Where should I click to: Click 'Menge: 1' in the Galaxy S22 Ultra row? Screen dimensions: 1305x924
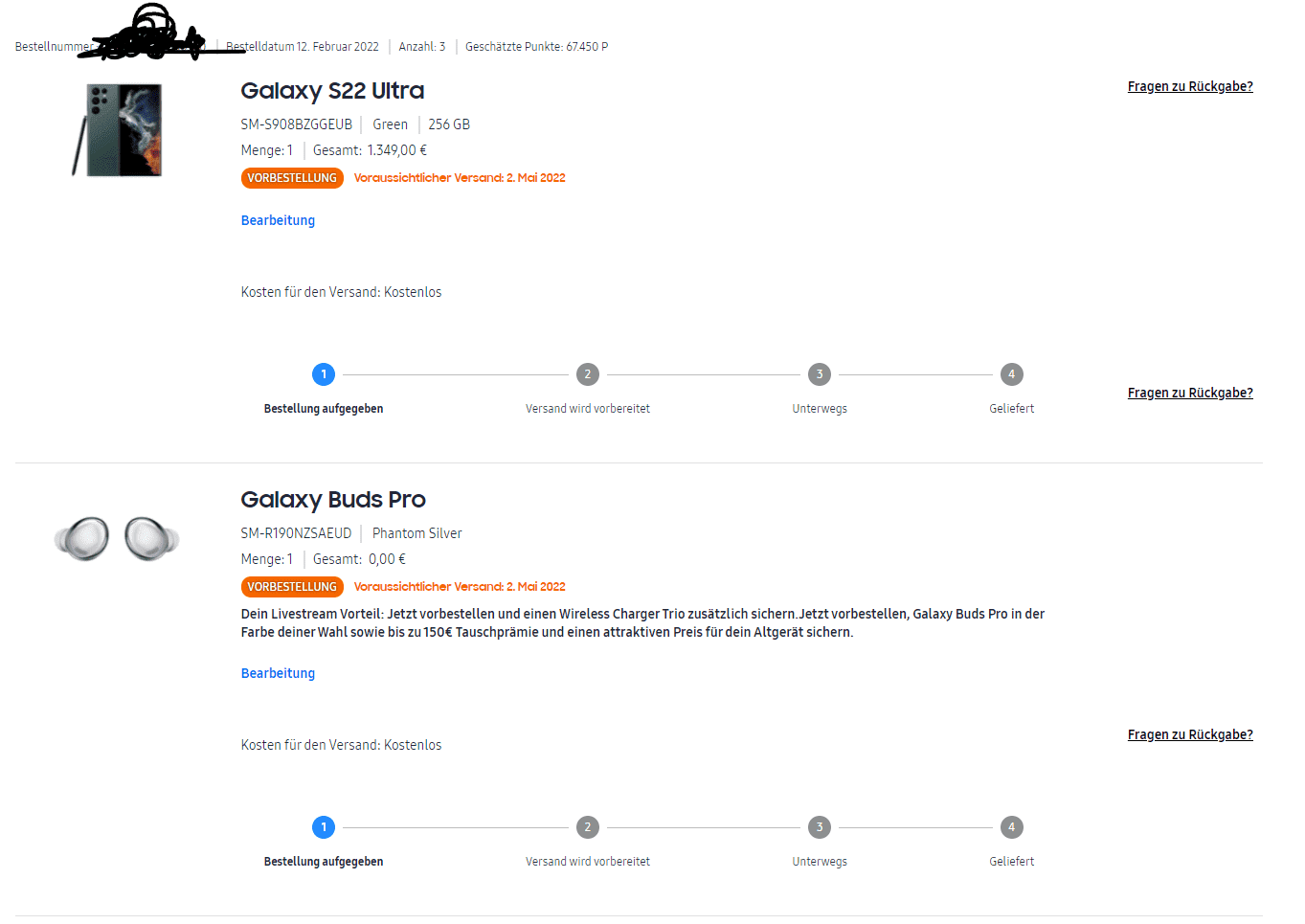click(267, 150)
